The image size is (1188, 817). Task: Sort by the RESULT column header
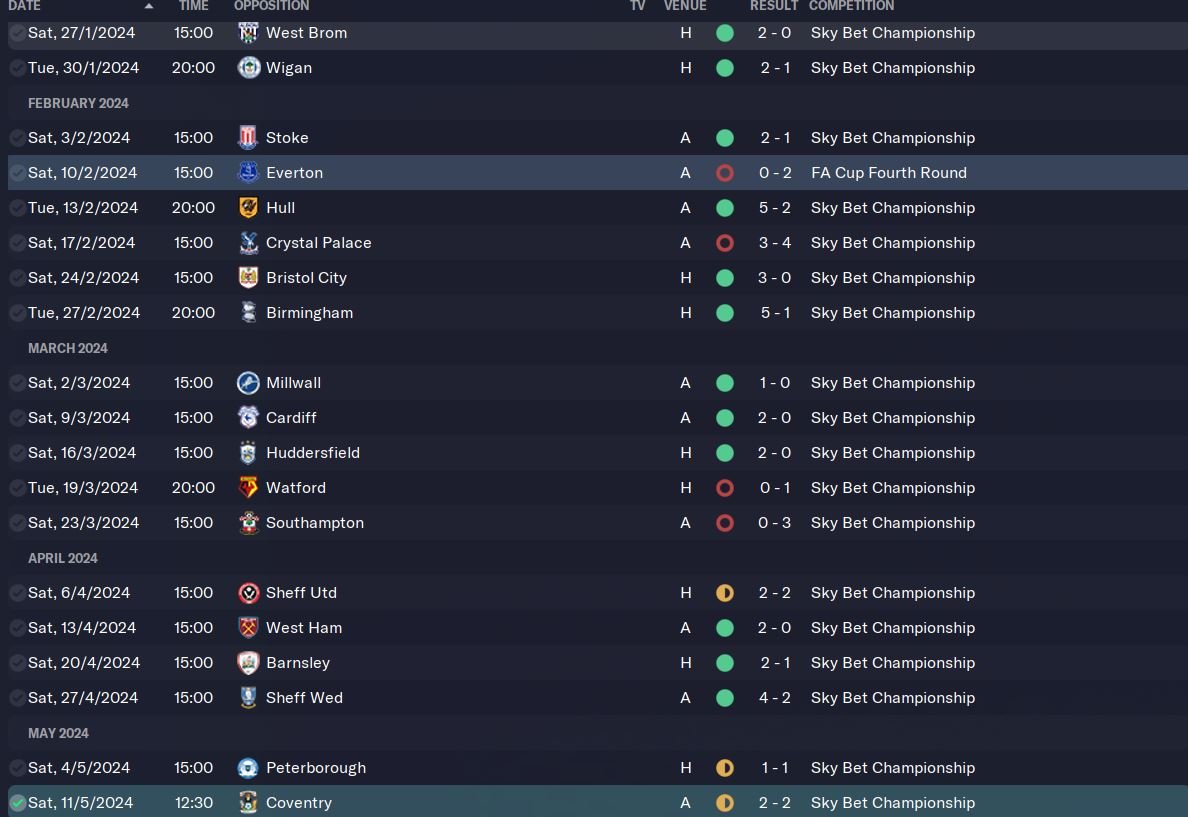coord(774,6)
